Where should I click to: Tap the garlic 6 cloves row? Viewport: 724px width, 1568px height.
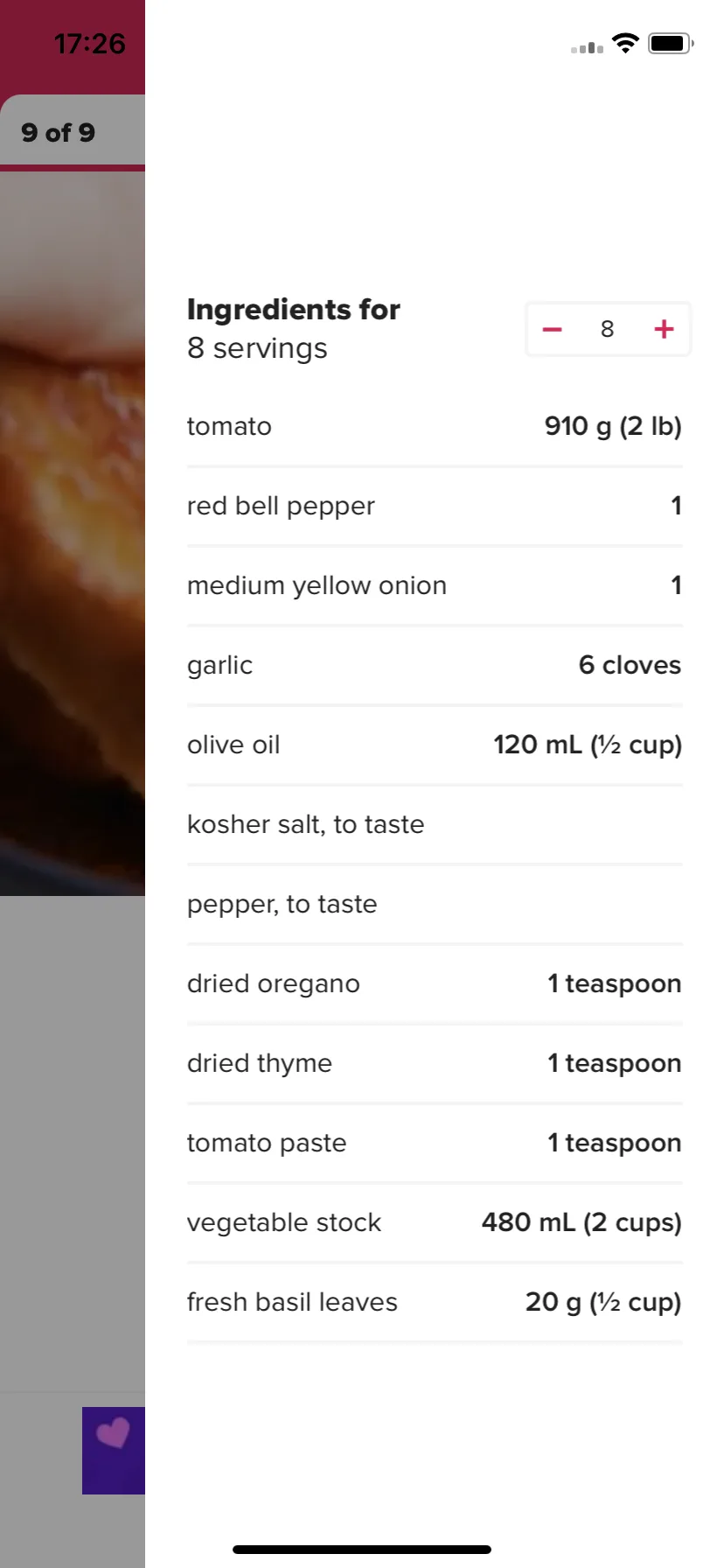pos(435,665)
